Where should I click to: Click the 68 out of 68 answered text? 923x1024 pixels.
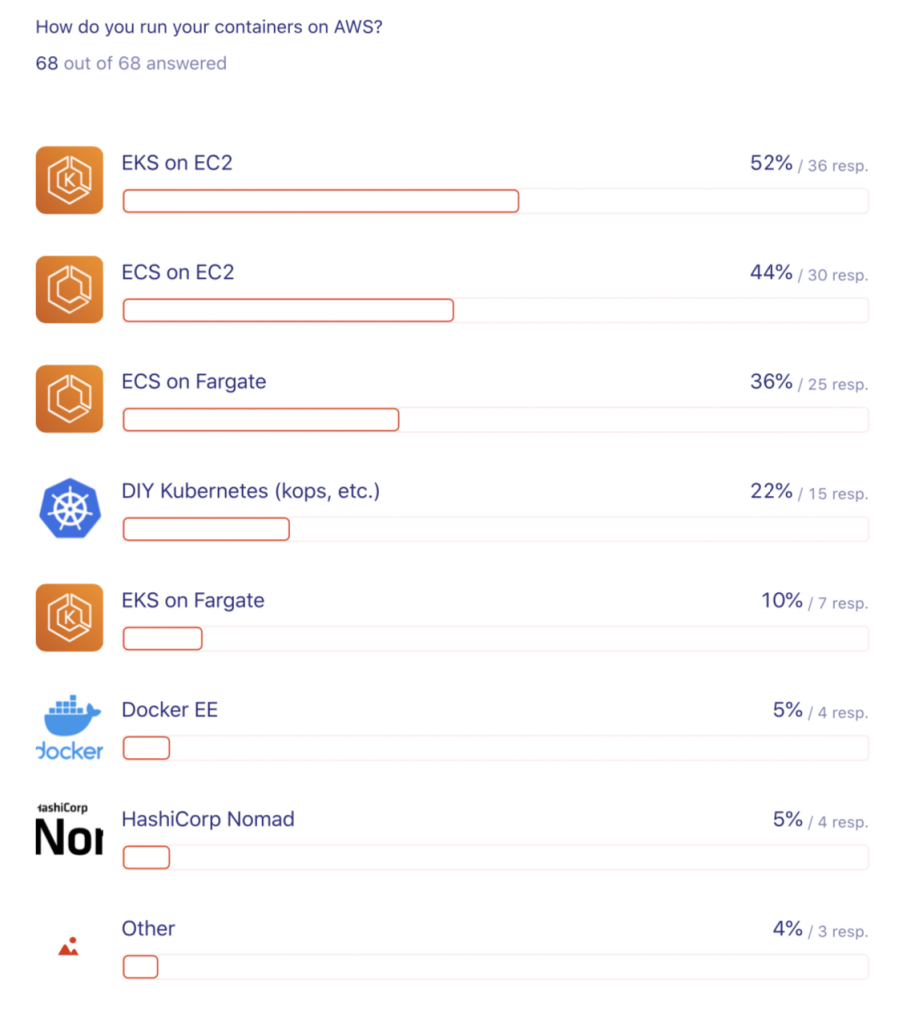point(131,63)
